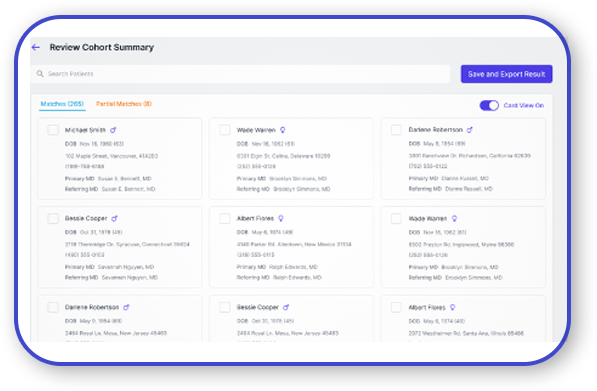Click Michael Smith's Referring MD Susan E. Bennett

pos(110,189)
